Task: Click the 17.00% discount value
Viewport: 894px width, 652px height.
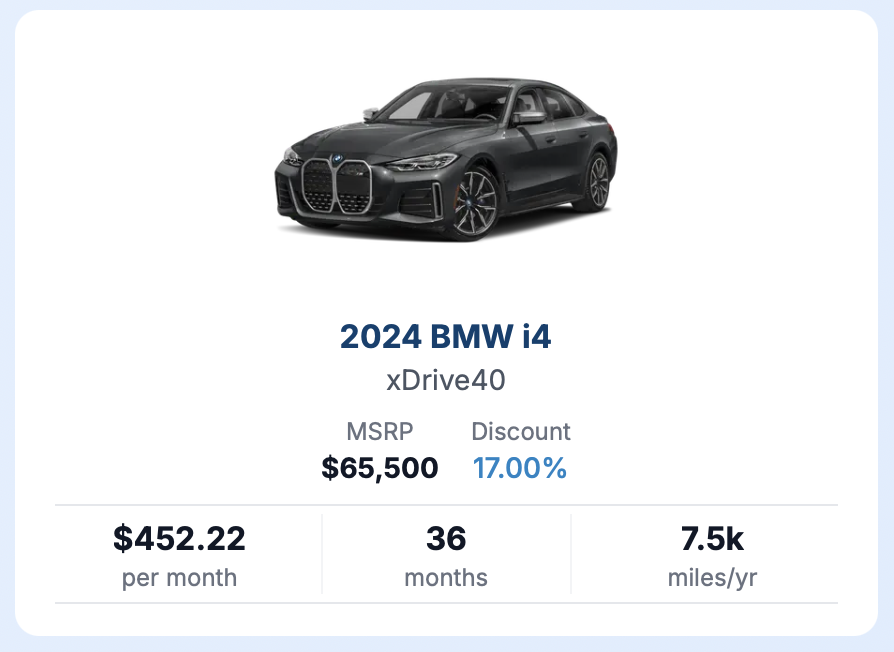Action: 520,468
